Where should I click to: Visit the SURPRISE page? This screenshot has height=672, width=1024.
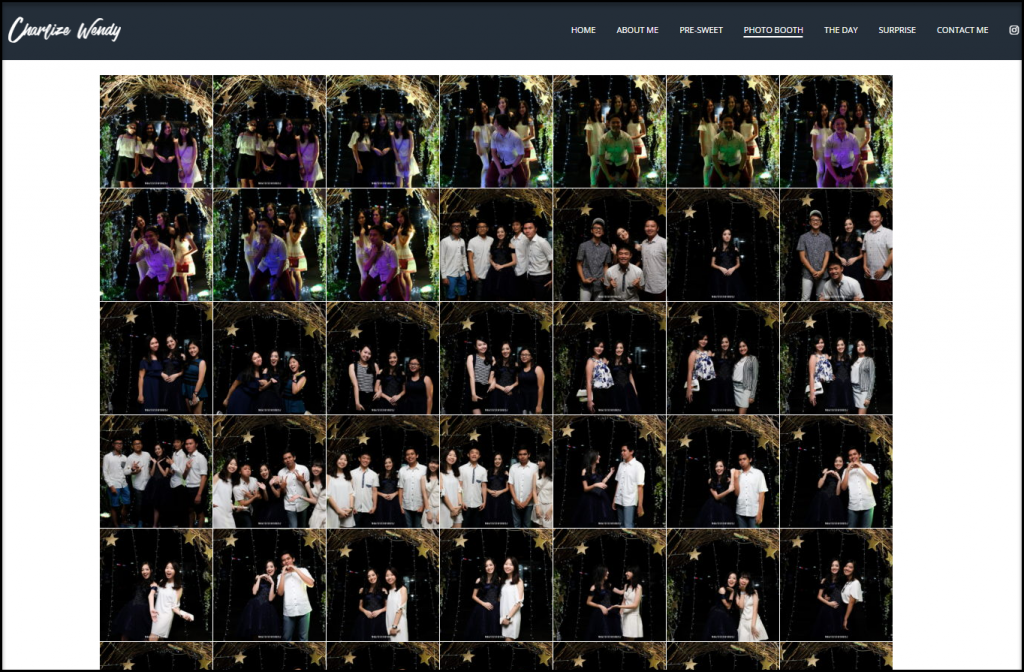897,30
